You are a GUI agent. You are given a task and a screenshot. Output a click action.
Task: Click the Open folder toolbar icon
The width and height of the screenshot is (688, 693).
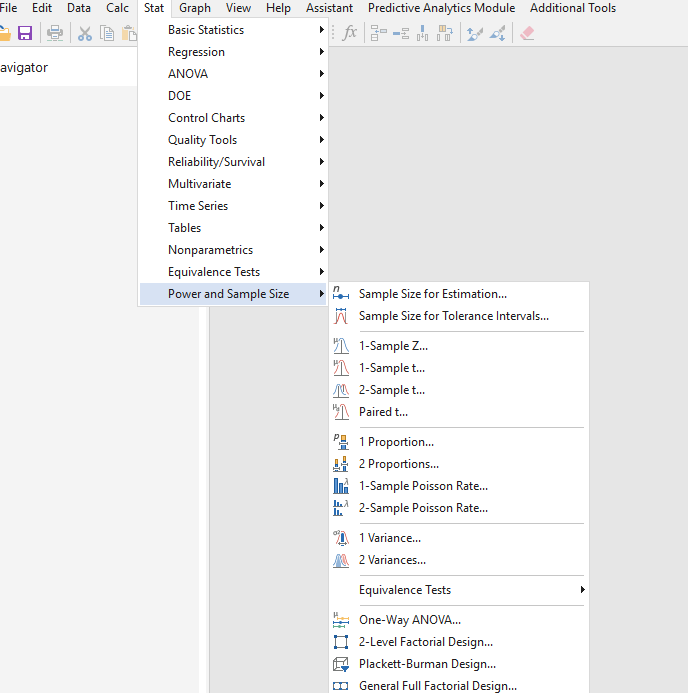click(x=4, y=33)
